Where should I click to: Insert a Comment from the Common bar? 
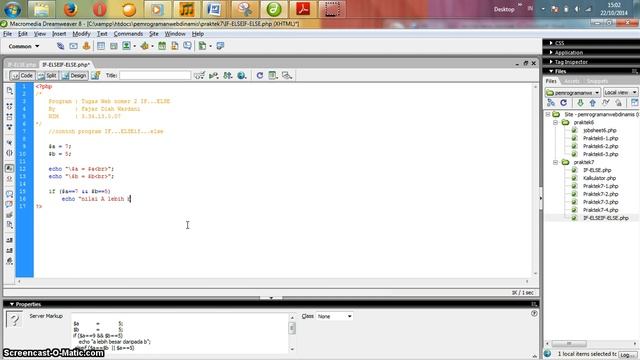pyautogui.click(x=187, y=46)
